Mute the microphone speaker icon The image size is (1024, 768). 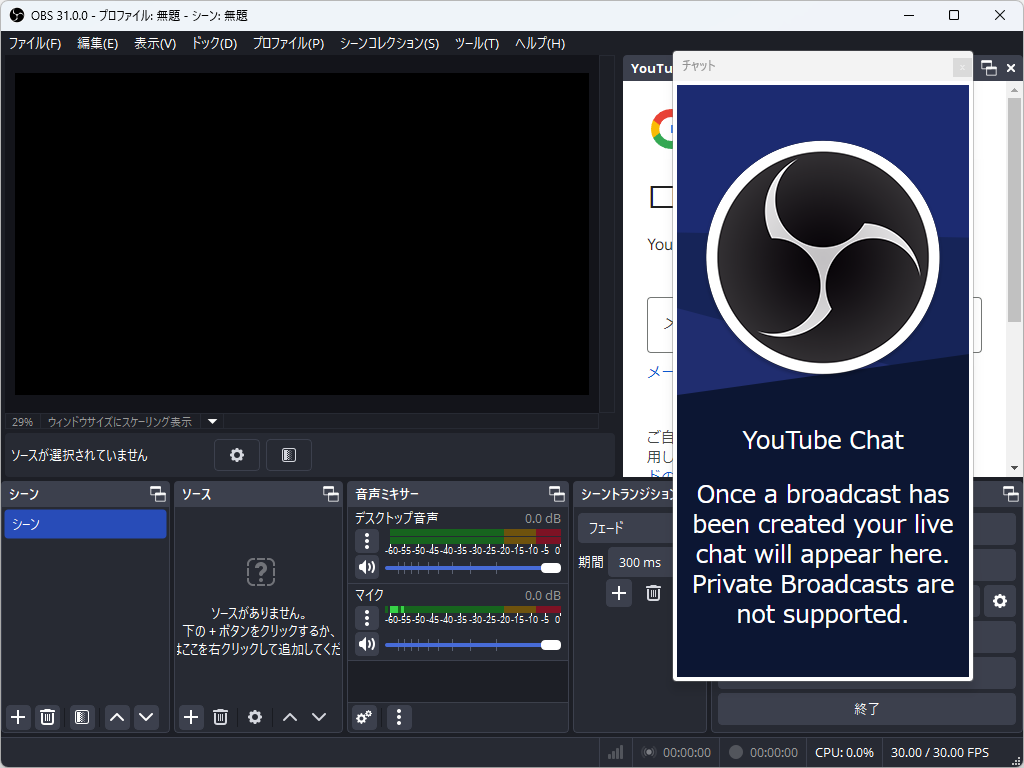367,644
